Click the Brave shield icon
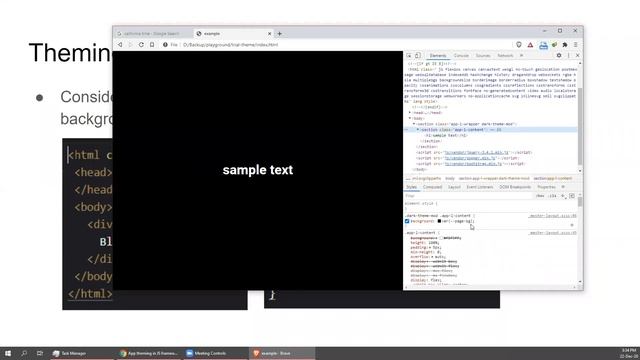The image size is (640, 360). pos(519,44)
